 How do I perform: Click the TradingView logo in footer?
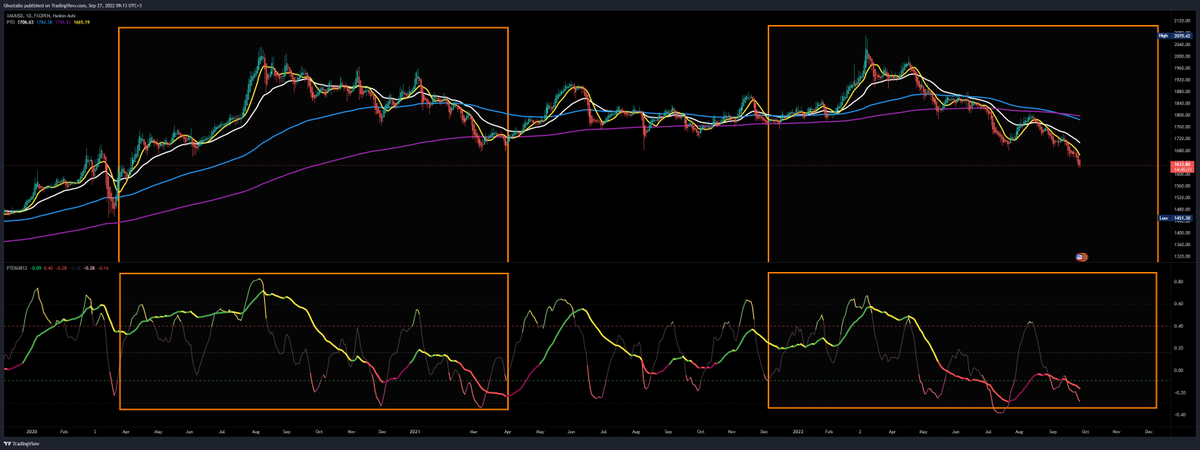(x=22, y=442)
